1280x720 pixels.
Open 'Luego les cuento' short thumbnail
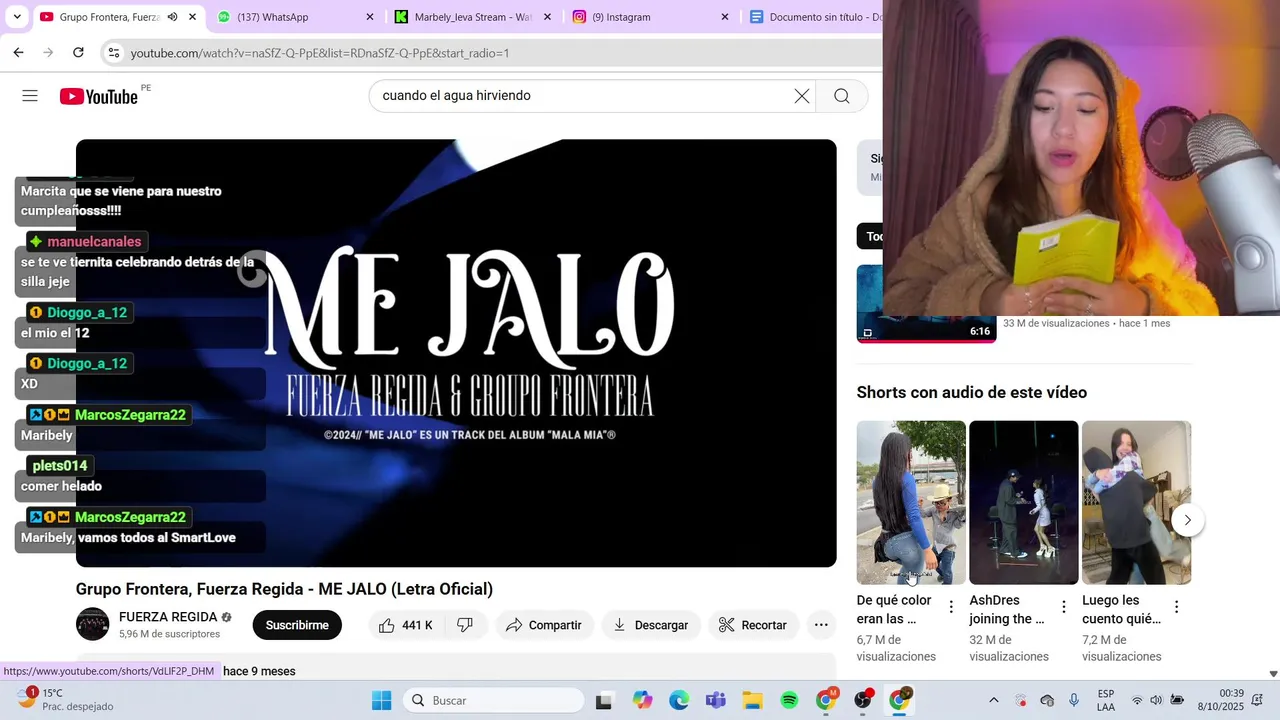[x=1137, y=502]
